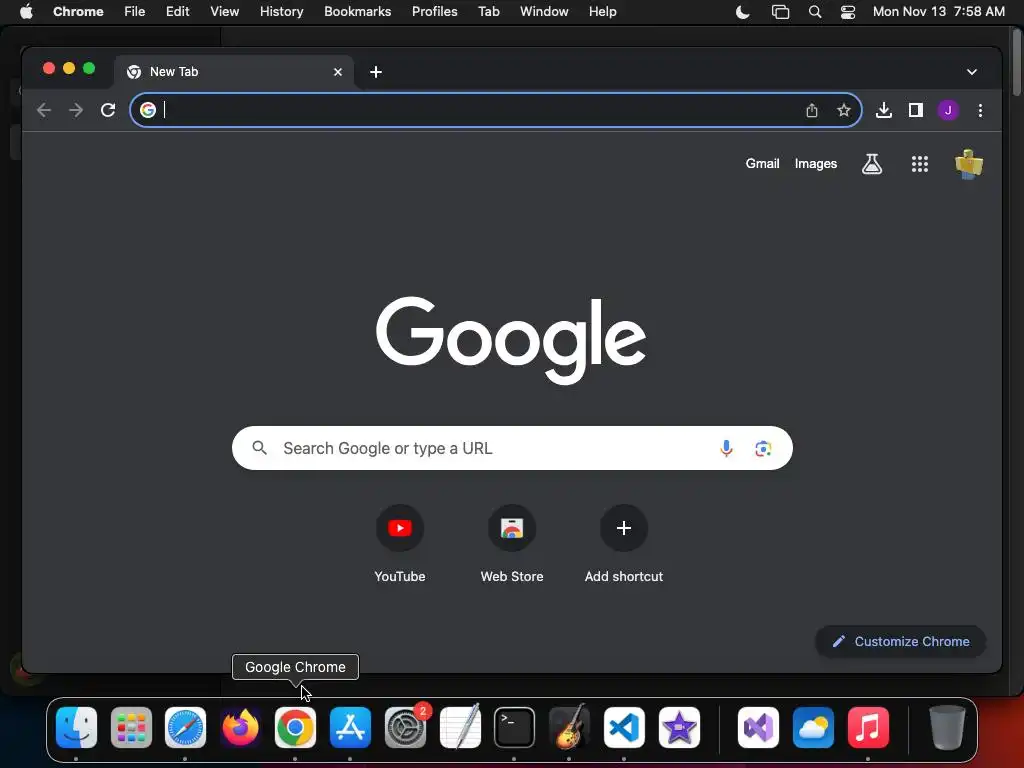Open the Profiles menu
The height and width of the screenshot is (768, 1024).
[434, 12]
